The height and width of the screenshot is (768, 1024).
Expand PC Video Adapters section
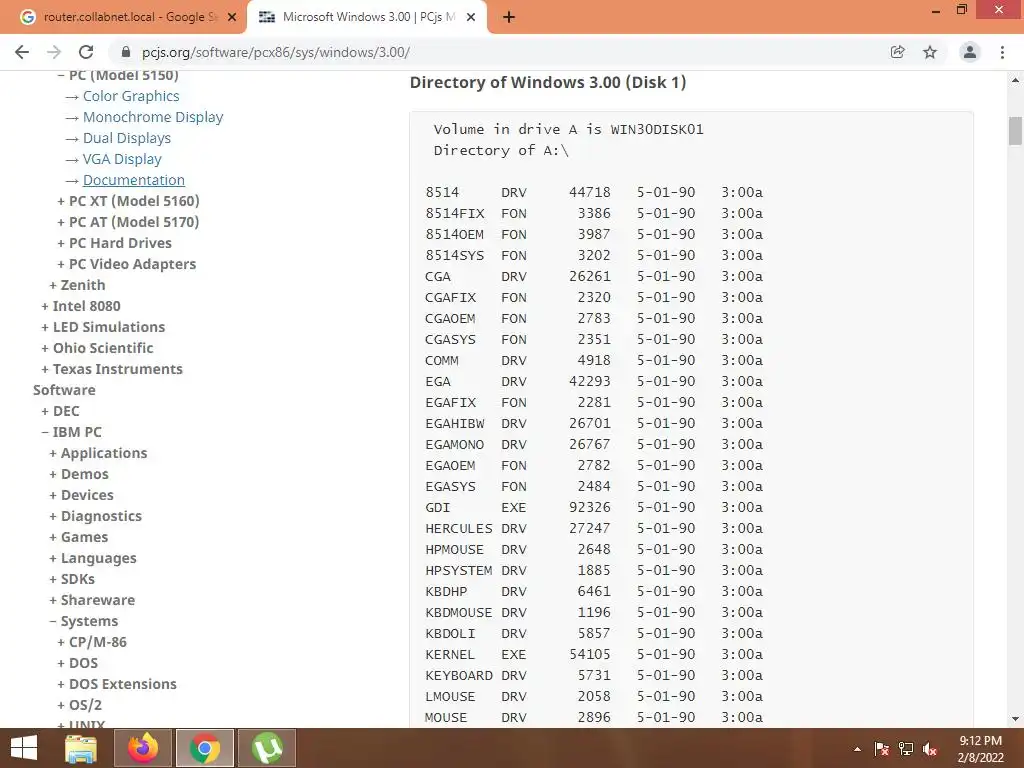pos(127,264)
